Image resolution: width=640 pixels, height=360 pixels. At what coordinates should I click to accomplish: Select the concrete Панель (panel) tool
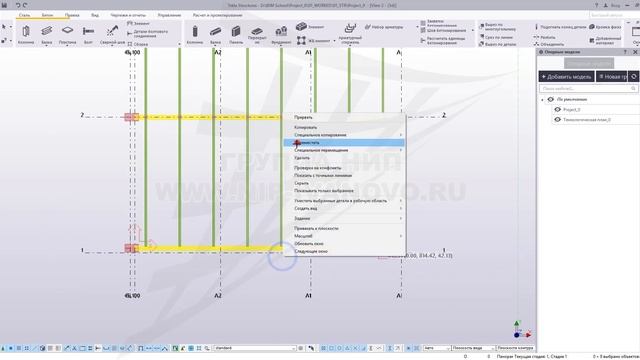click(236, 34)
